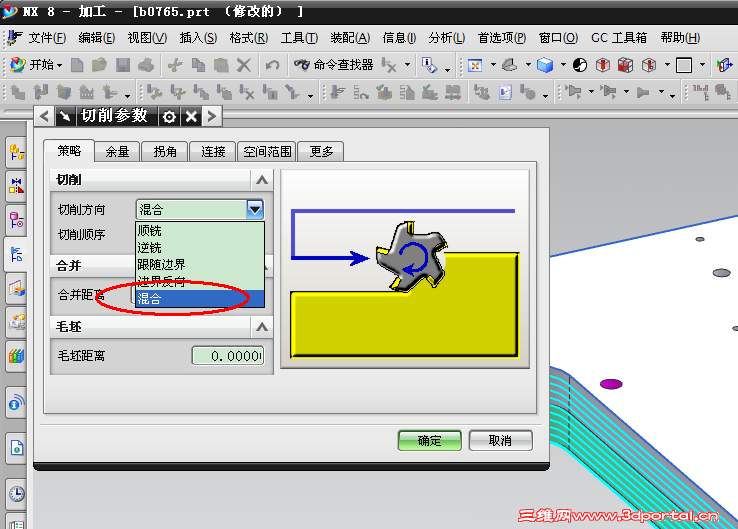The height and width of the screenshot is (529, 738).
Task: Switch to the 更多 tab
Action: (x=321, y=152)
